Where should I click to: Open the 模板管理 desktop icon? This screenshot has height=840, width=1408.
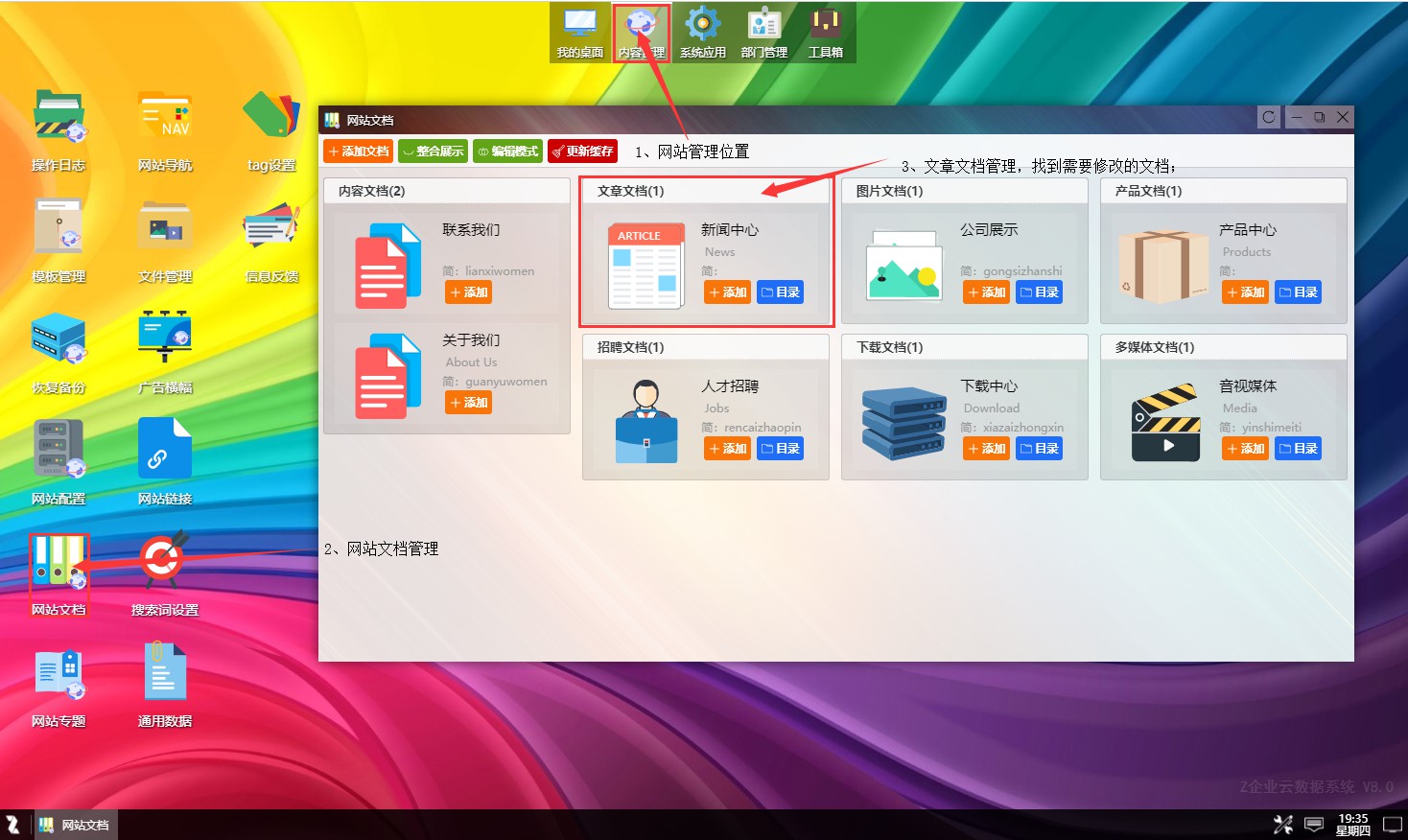click(x=59, y=242)
